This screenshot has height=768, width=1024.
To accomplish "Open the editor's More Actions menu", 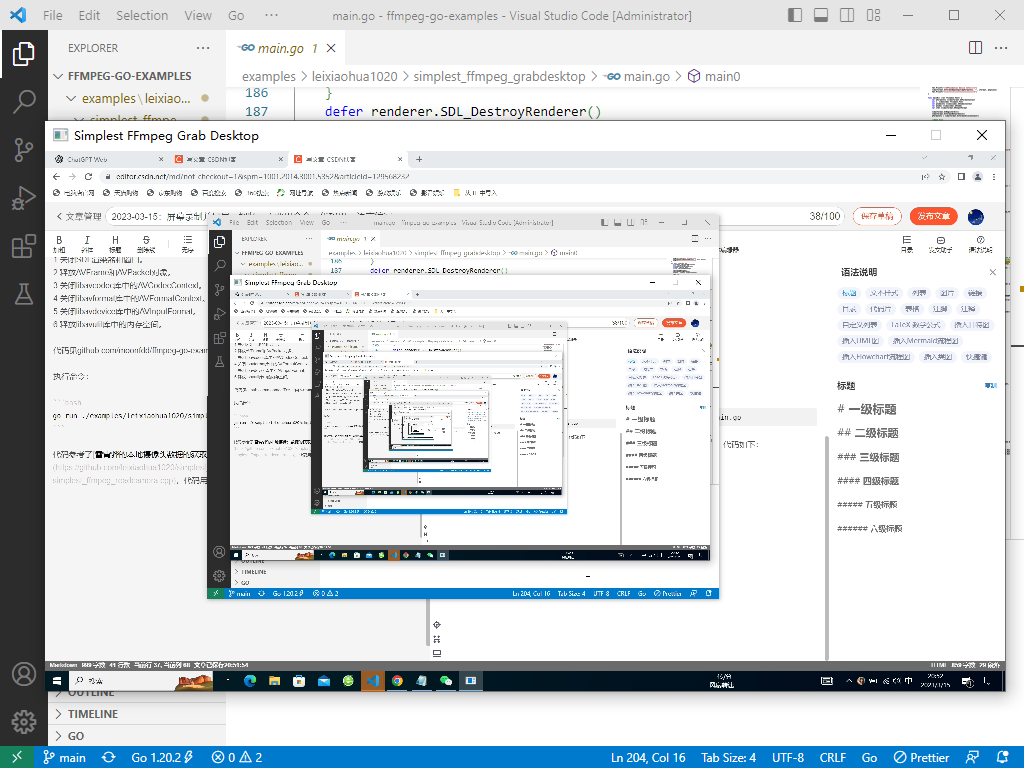I will tap(1000, 48).
